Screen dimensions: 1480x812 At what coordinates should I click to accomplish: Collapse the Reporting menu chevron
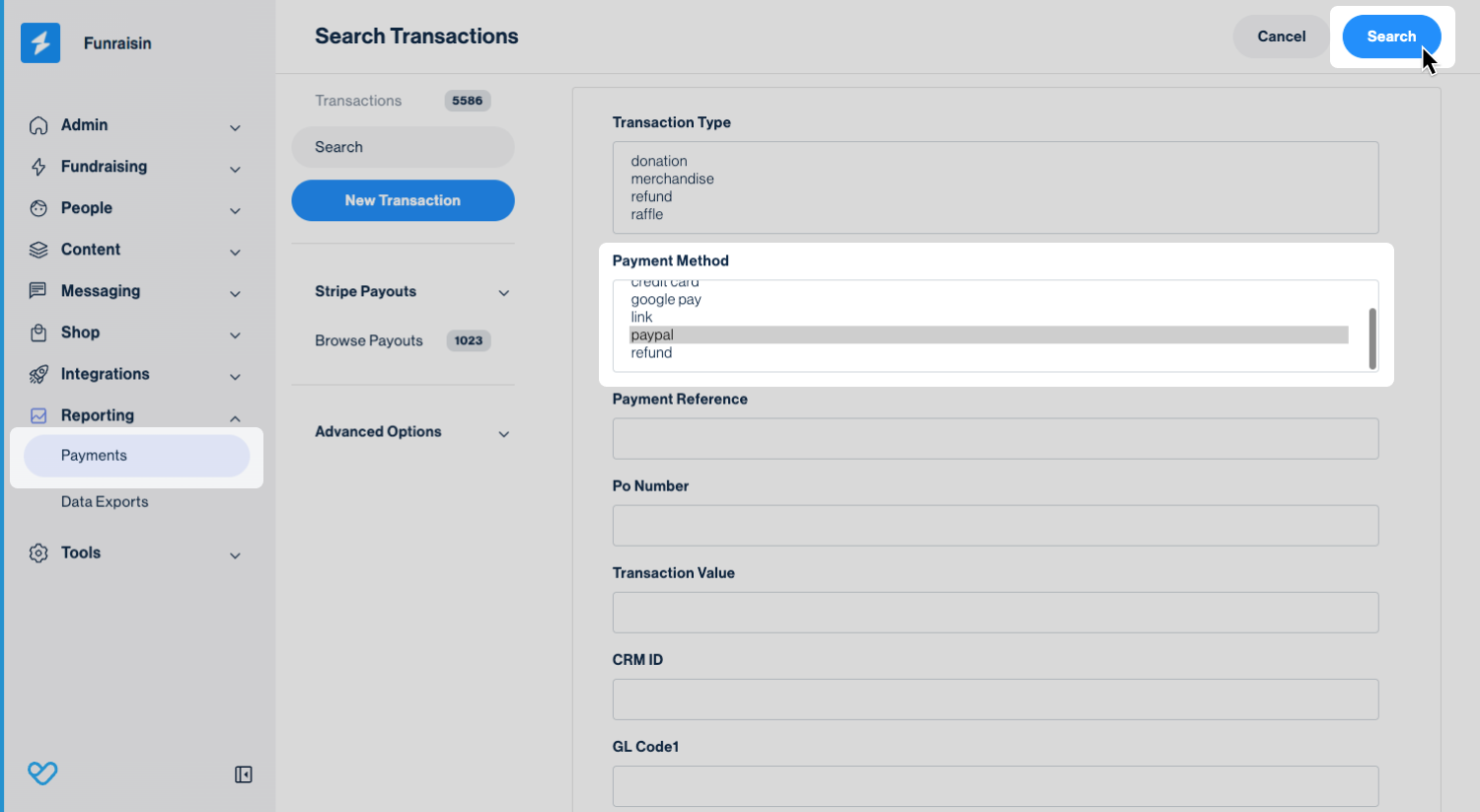pyautogui.click(x=235, y=417)
